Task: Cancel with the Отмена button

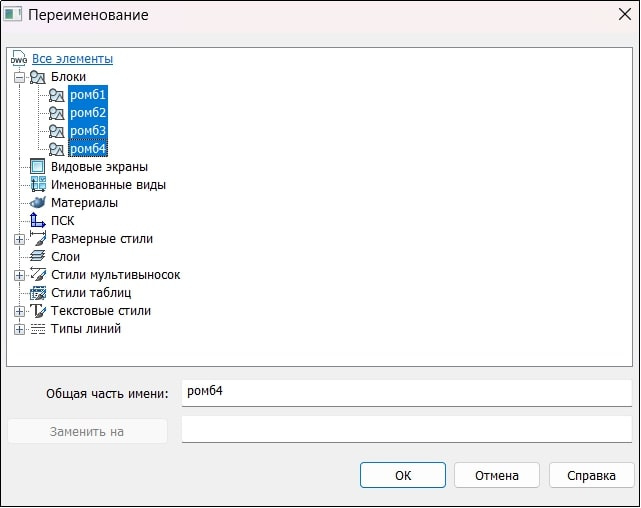Action: 497,475
